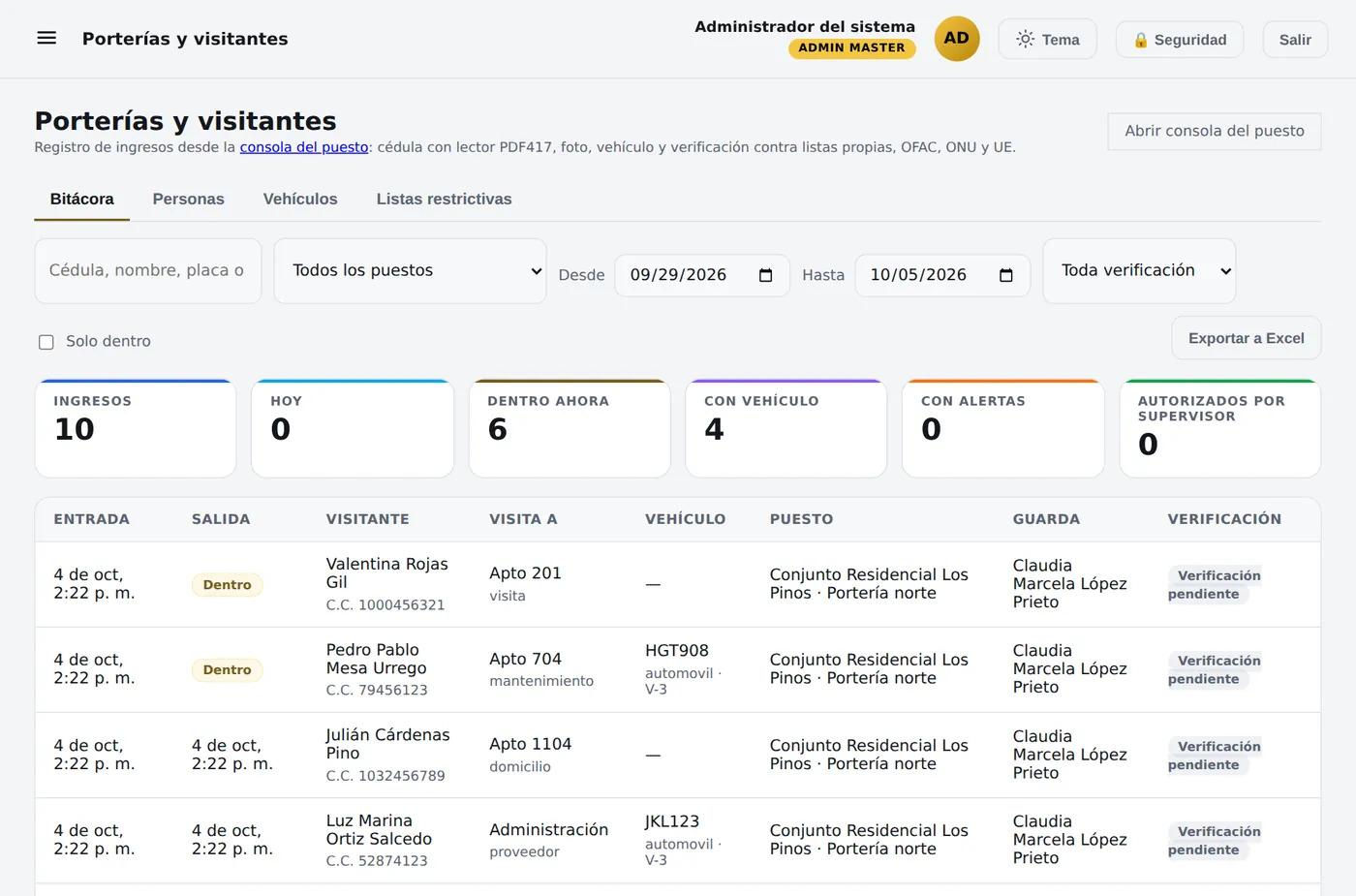
Task: Click the AUTORIZADOS POR SUPERVISOR card
Action: tap(1220, 428)
